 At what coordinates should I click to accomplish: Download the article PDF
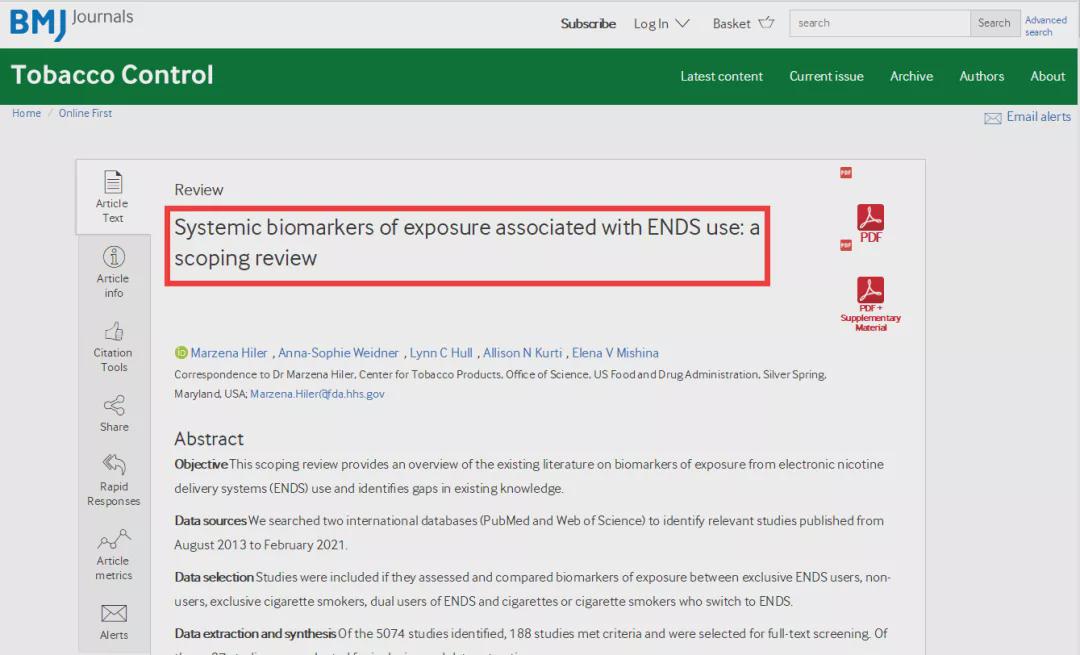click(870, 223)
